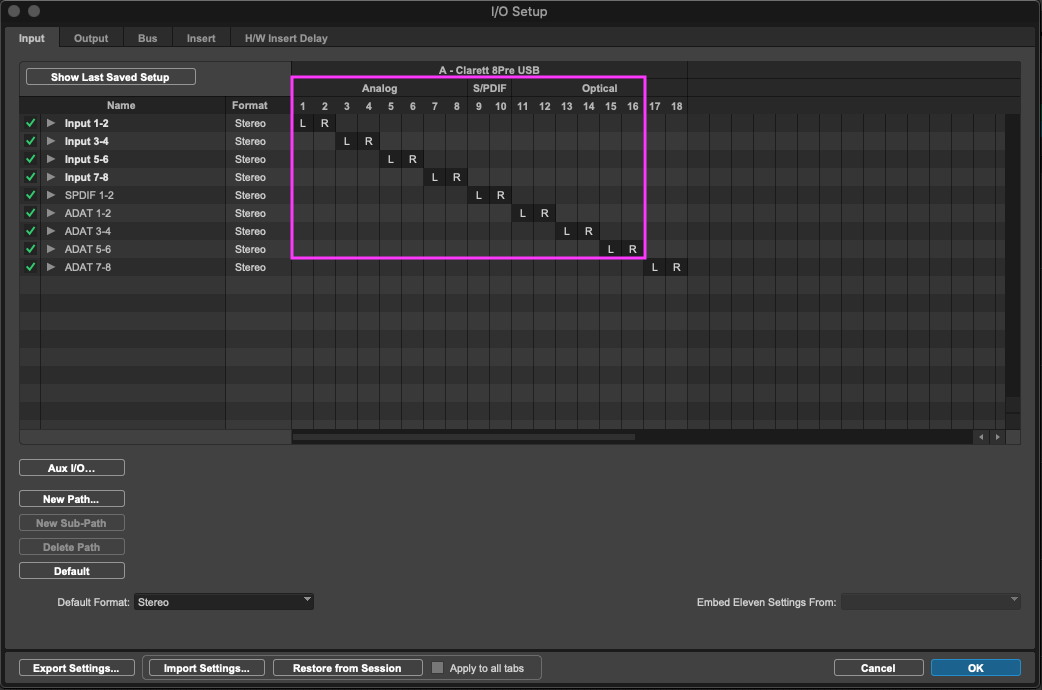
Task: Expand the SPDIF 1-2 path triangle
Action: point(51,195)
